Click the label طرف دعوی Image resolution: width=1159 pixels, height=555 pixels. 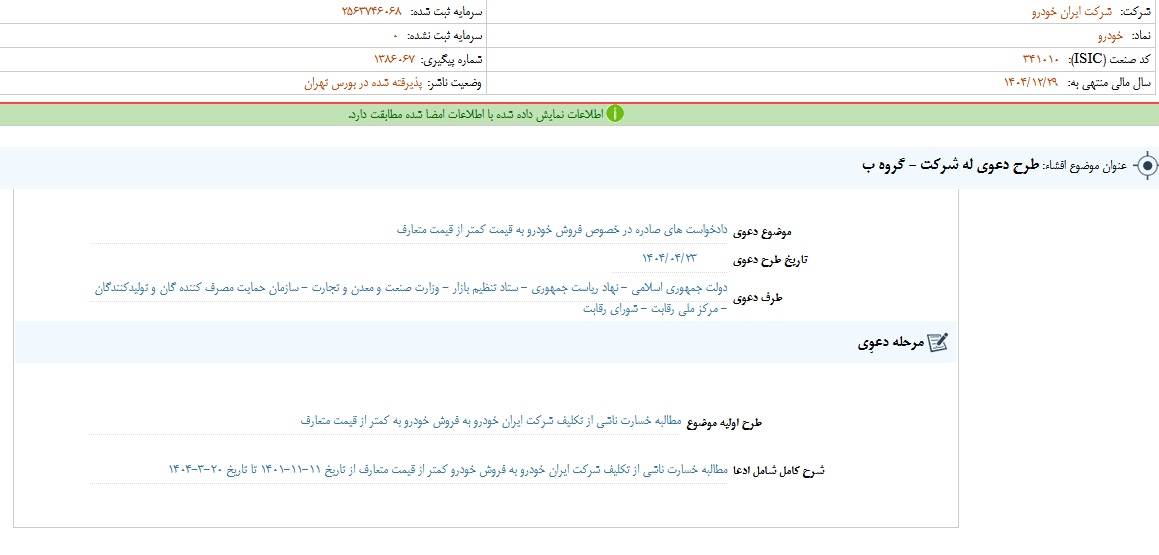click(758, 299)
